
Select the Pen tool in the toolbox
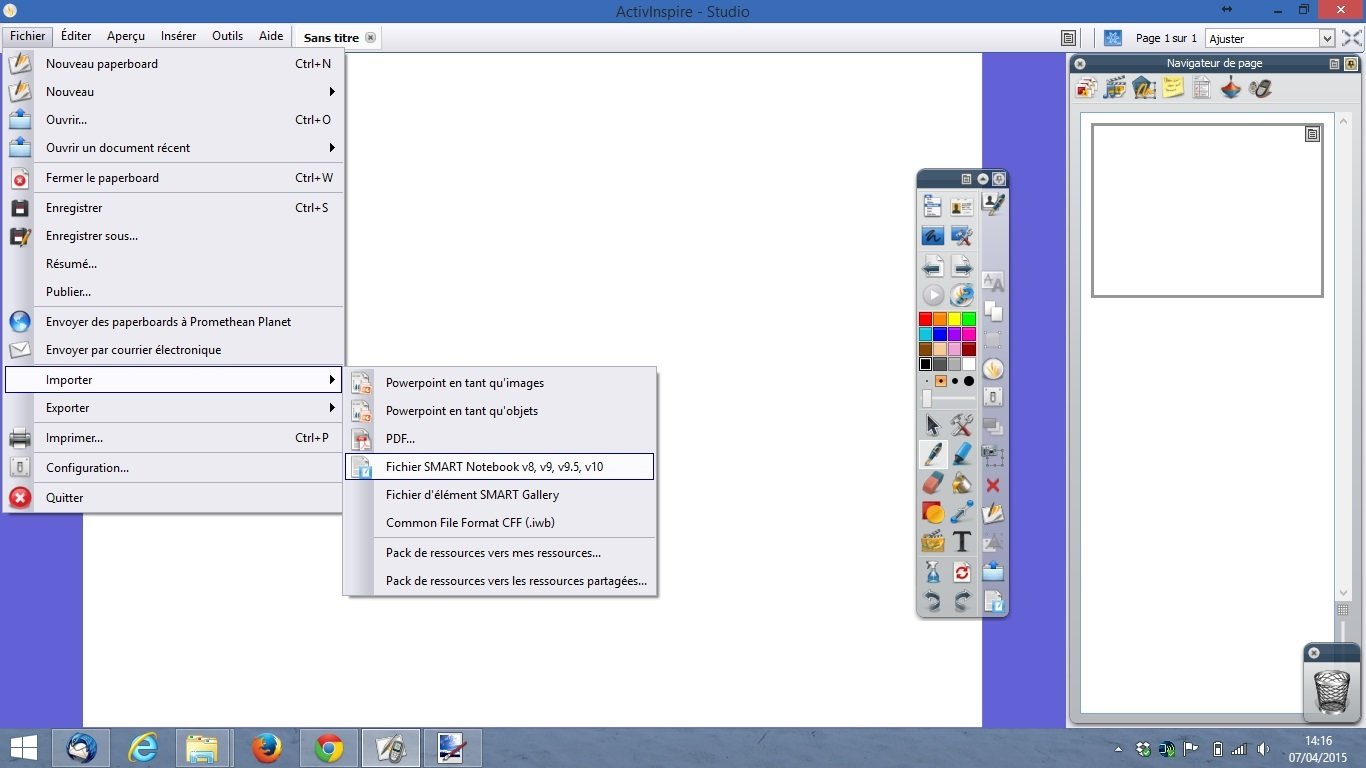(x=932, y=454)
